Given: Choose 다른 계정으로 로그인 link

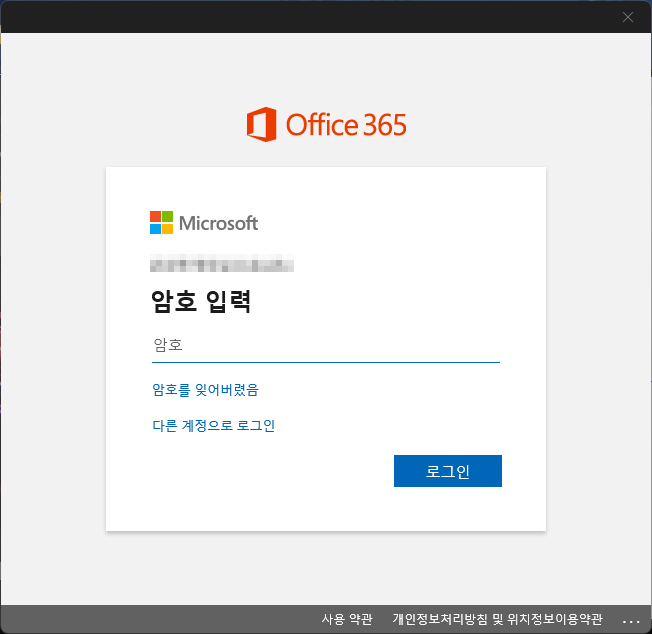Looking at the screenshot, I should pyautogui.click(x=213, y=425).
